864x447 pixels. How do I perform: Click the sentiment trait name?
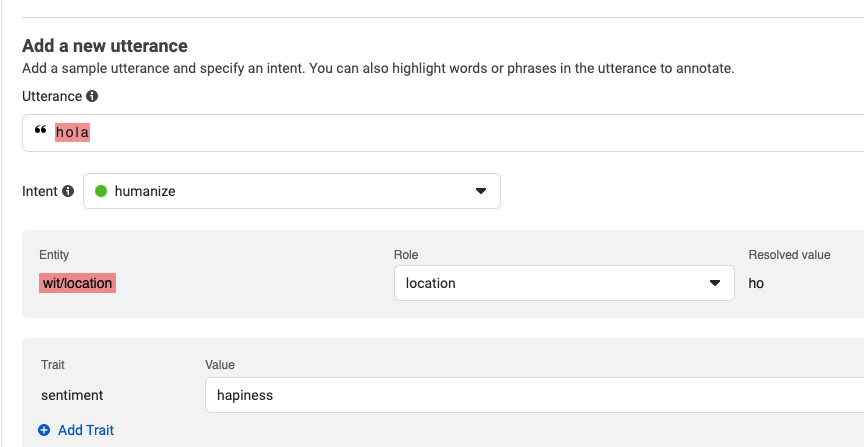[72, 395]
